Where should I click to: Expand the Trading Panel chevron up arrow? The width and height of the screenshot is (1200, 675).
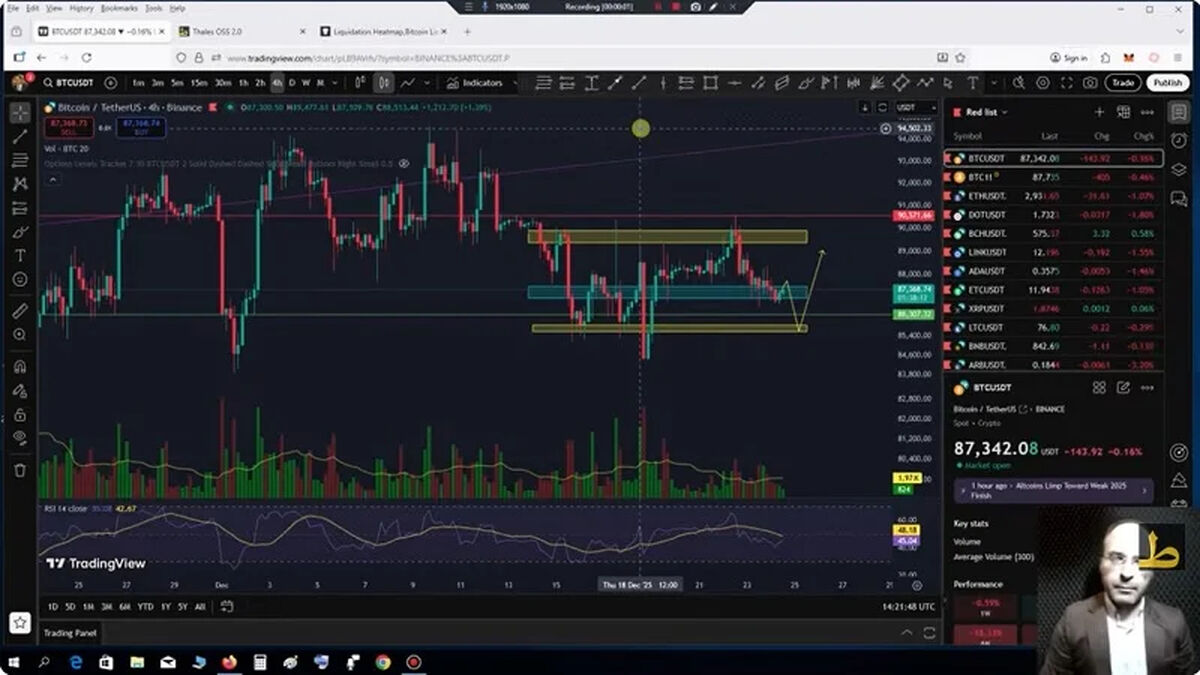click(907, 633)
